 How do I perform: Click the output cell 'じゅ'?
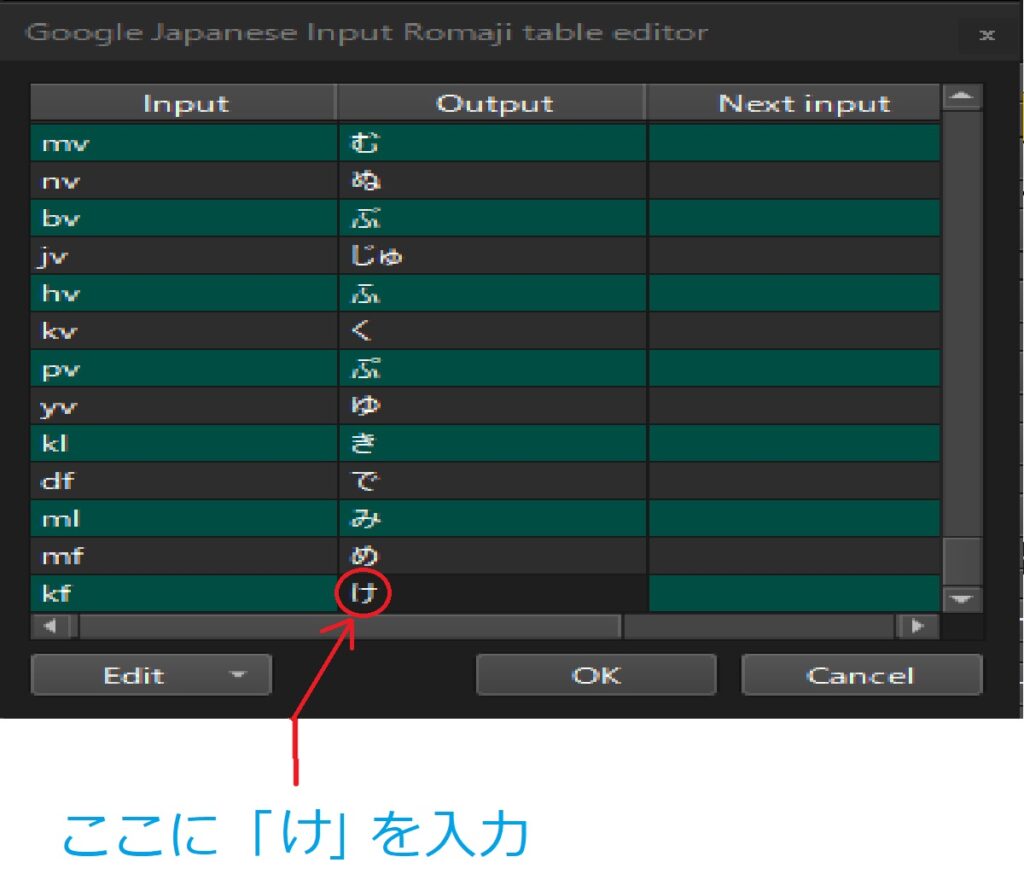[493, 256]
